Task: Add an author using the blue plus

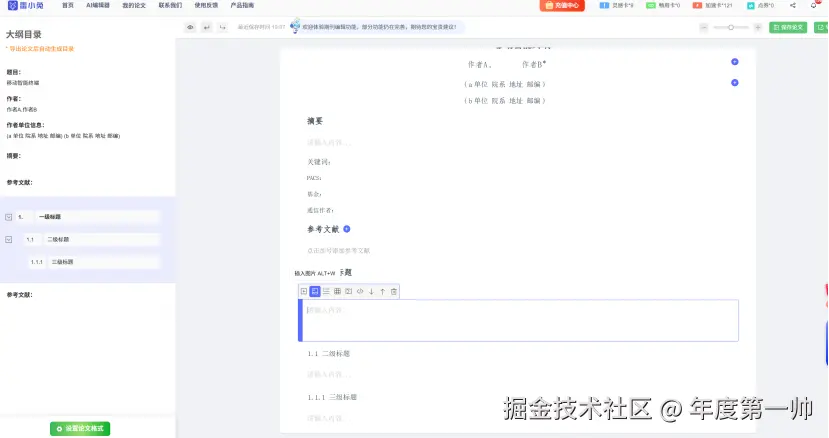Action: tap(734, 62)
